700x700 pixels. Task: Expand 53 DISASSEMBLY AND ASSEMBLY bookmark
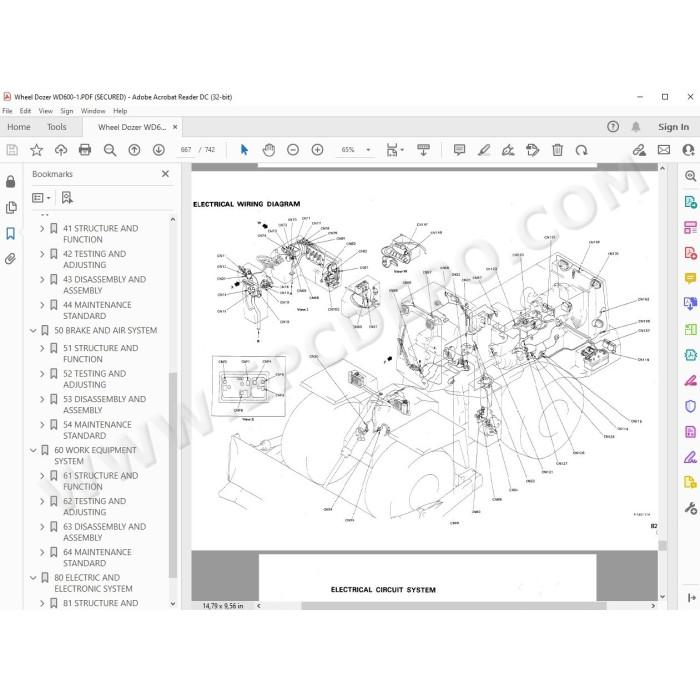pyautogui.click(x=42, y=399)
